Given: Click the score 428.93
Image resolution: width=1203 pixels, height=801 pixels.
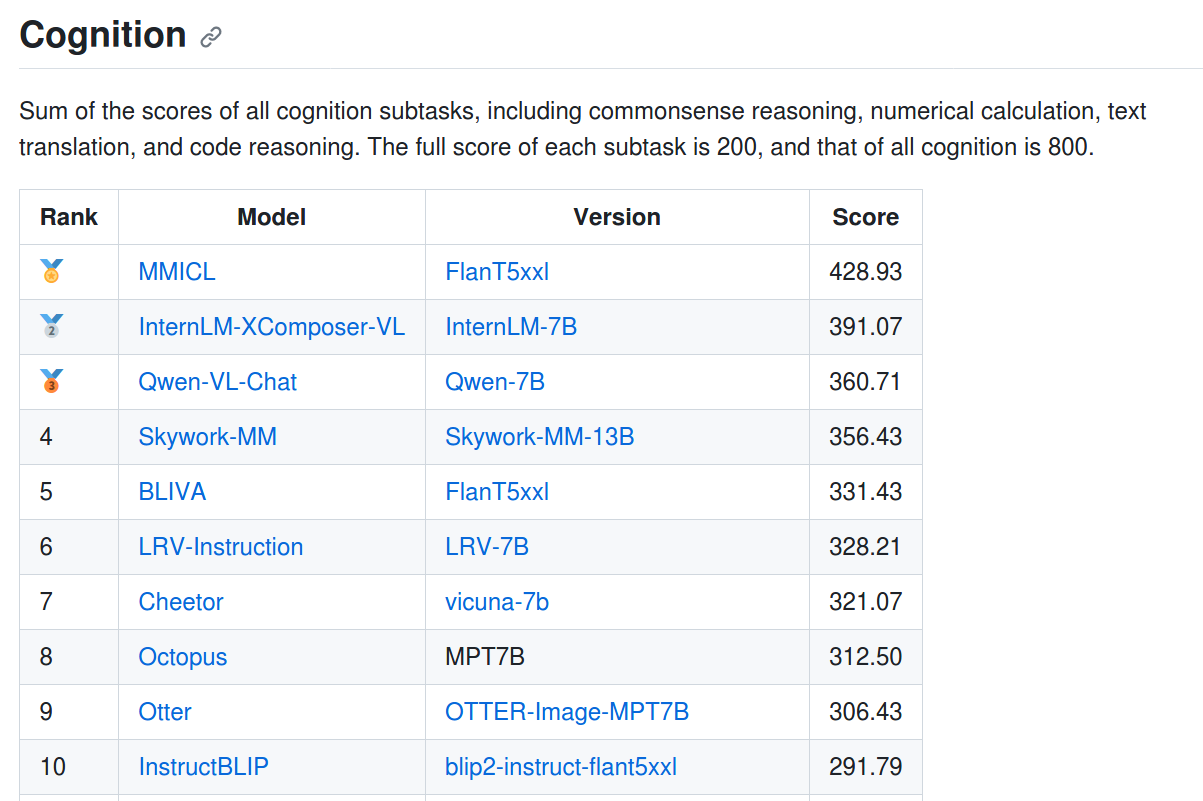Looking at the screenshot, I should pos(866,272).
